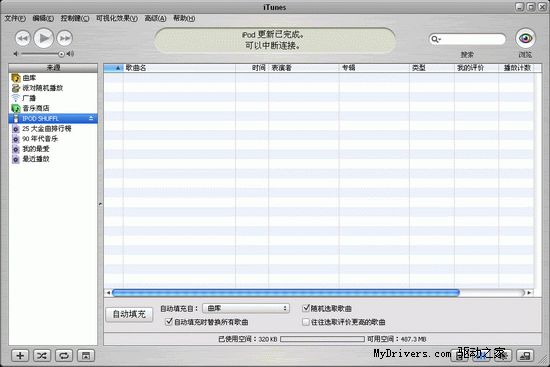Click the 自动填充 autofill button
550x367 pixels.
(x=129, y=314)
